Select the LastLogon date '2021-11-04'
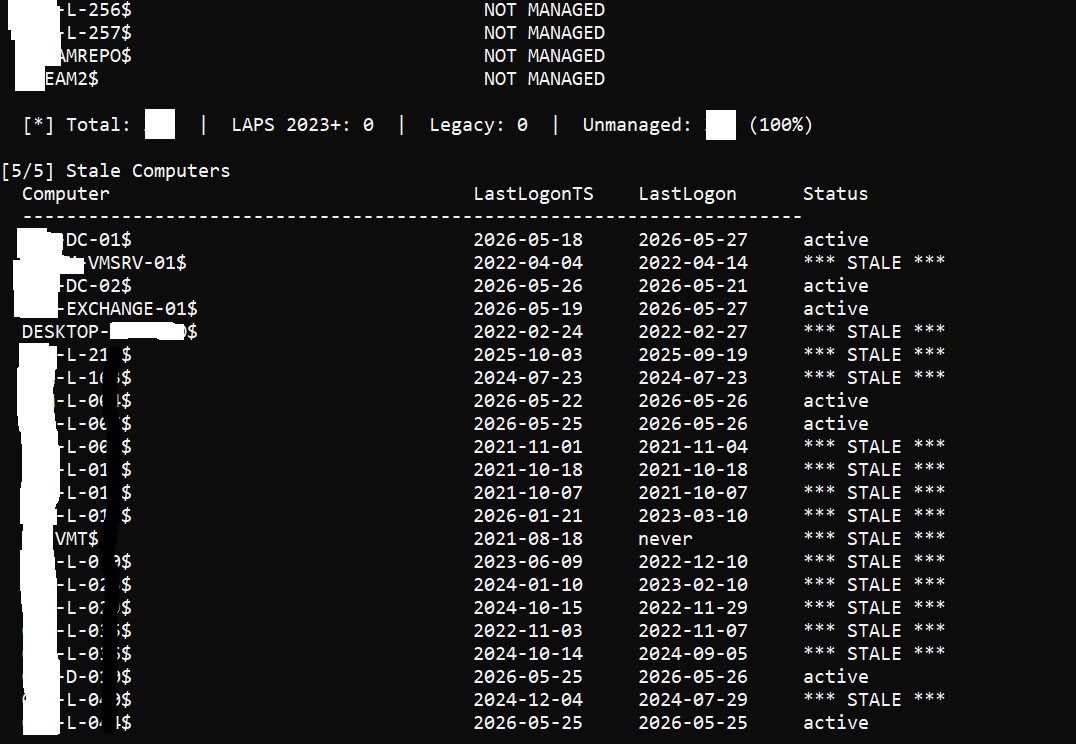The image size is (1076, 744). (x=692, y=447)
